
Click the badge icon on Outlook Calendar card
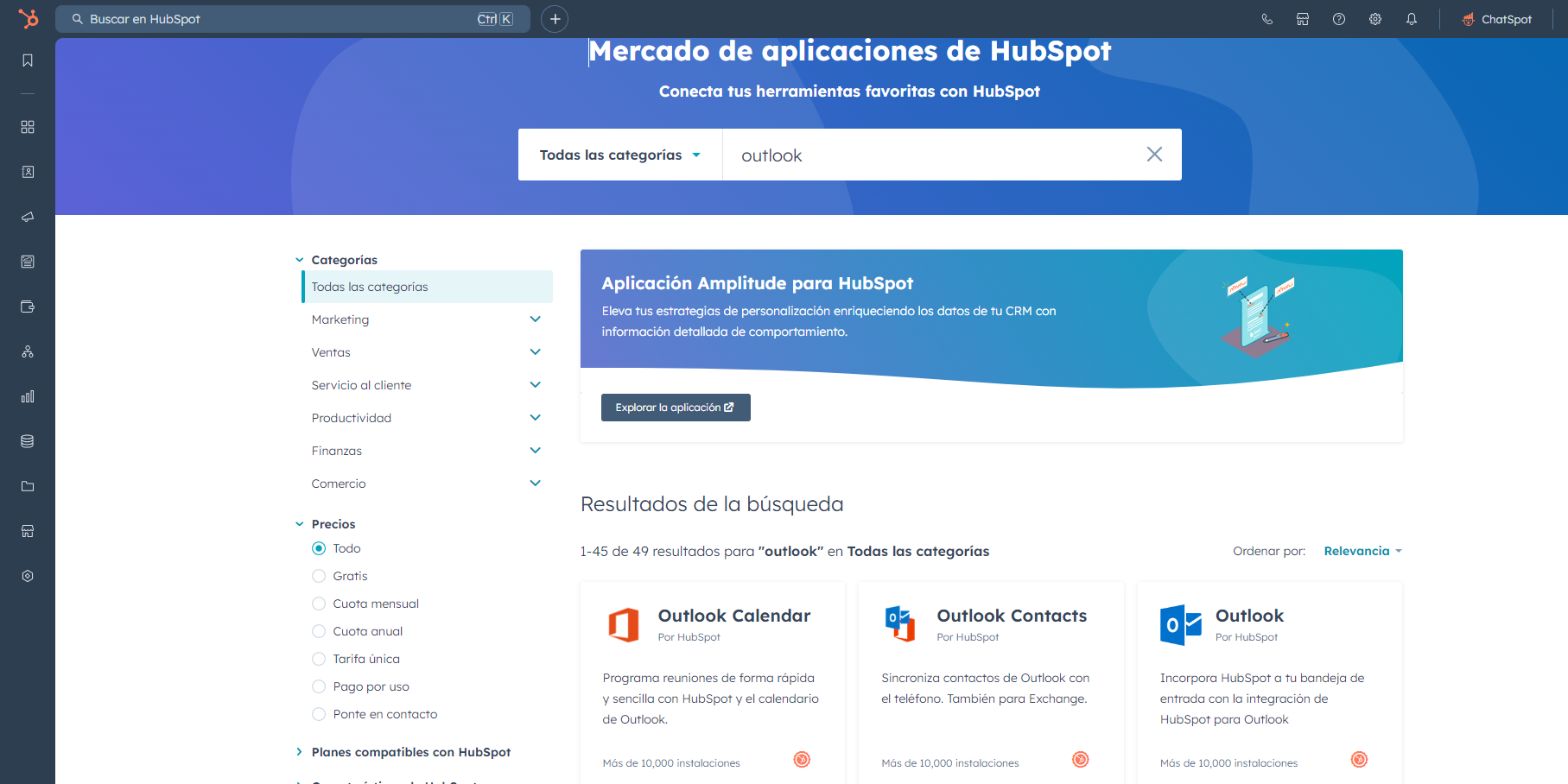[802, 760]
